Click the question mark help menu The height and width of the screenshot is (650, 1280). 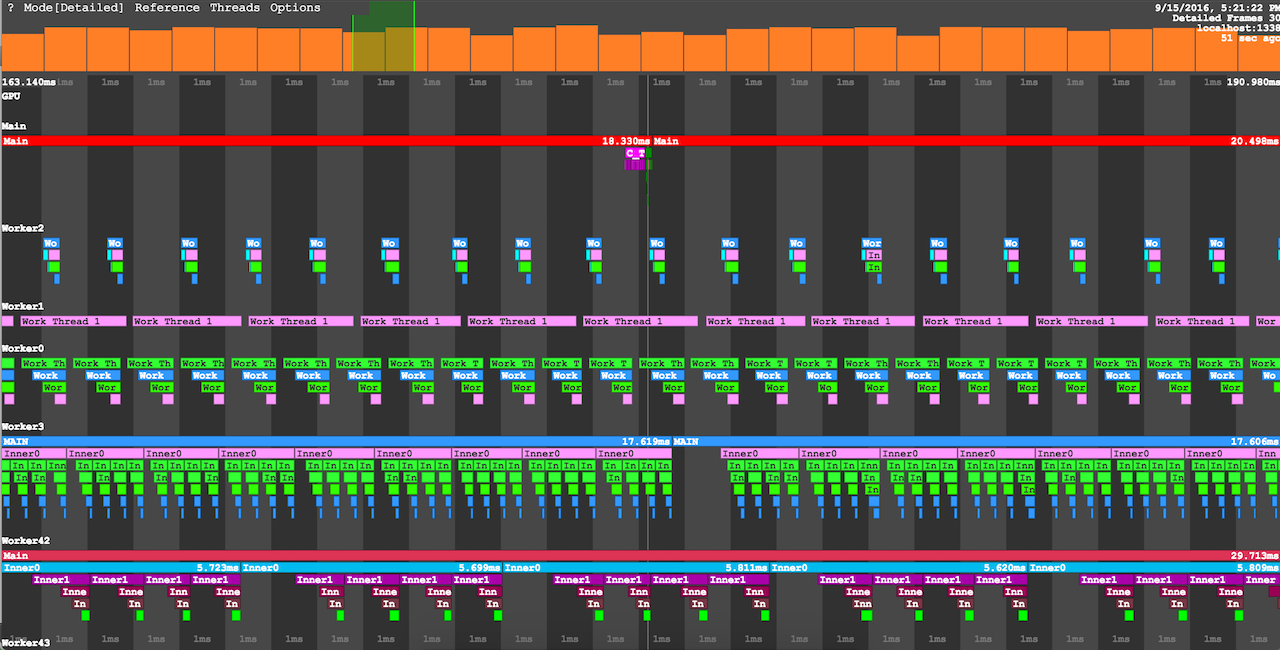click(x=11, y=8)
